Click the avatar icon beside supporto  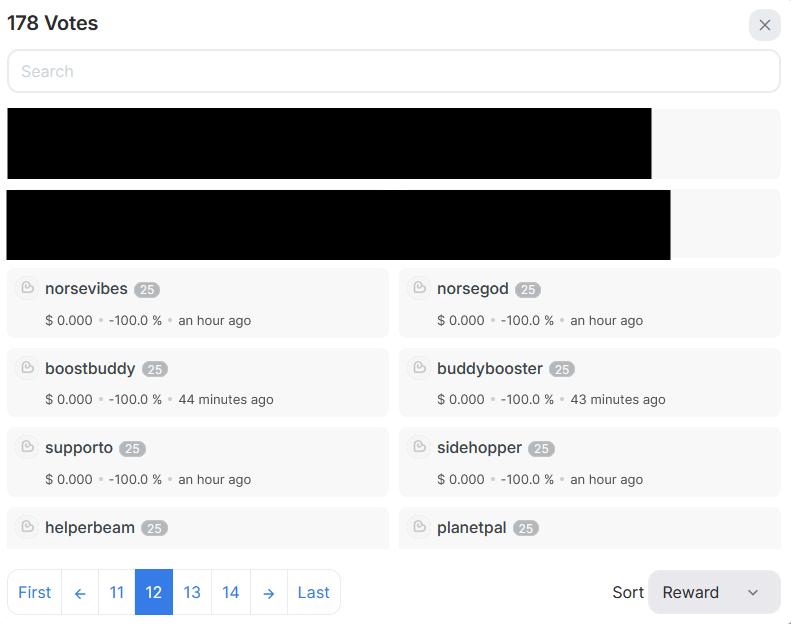click(x=27, y=448)
